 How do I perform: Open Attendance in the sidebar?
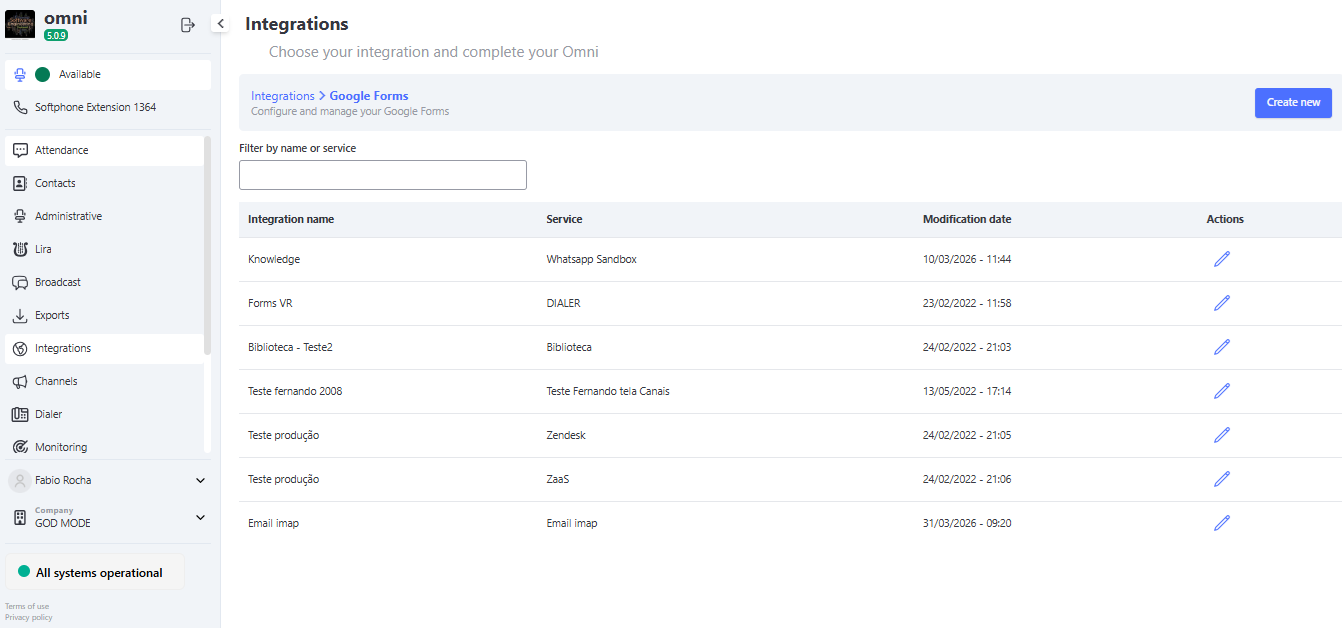(x=104, y=150)
